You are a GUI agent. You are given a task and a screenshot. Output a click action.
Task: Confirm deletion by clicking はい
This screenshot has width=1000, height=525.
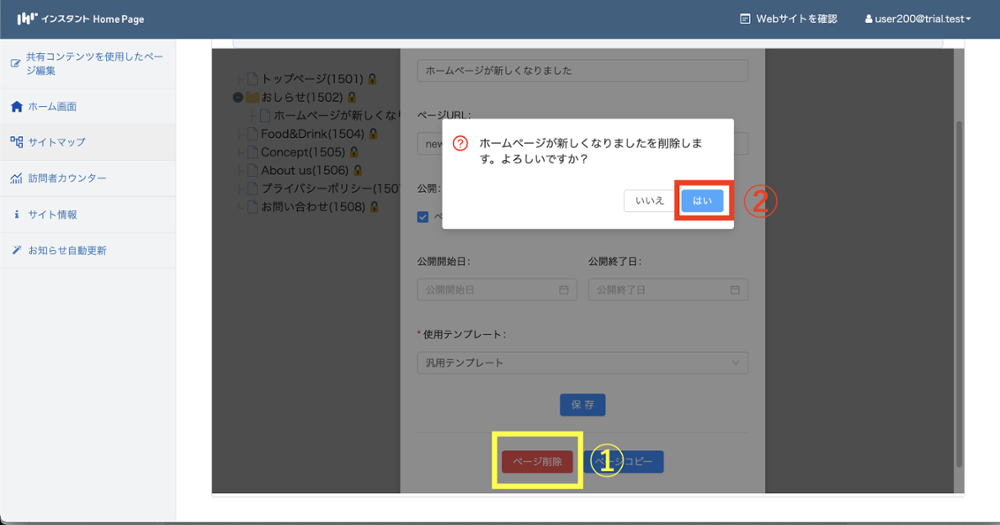tap(702, 200)
